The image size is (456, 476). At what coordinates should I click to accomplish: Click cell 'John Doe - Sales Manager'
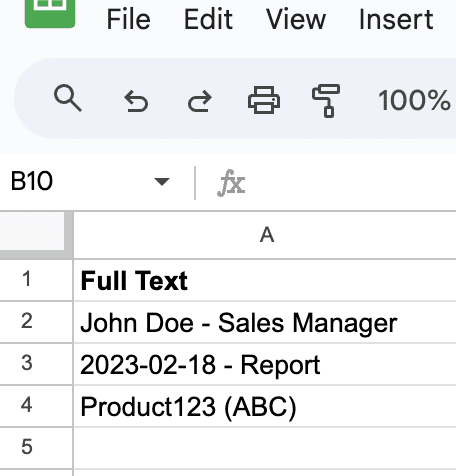pos(265,322)
